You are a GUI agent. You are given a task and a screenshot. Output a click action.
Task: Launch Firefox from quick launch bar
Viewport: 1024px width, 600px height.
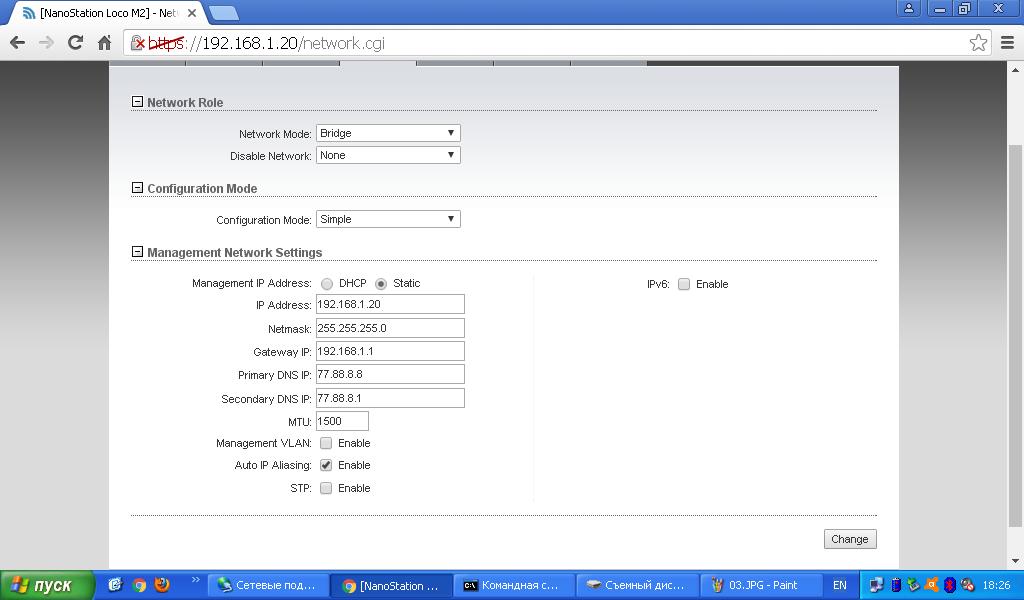162,585
